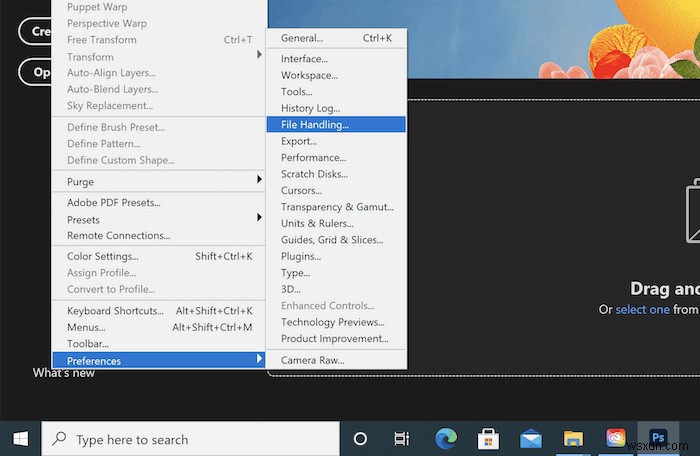Select File Handling... in Preferences submenu

pos(314,125)
